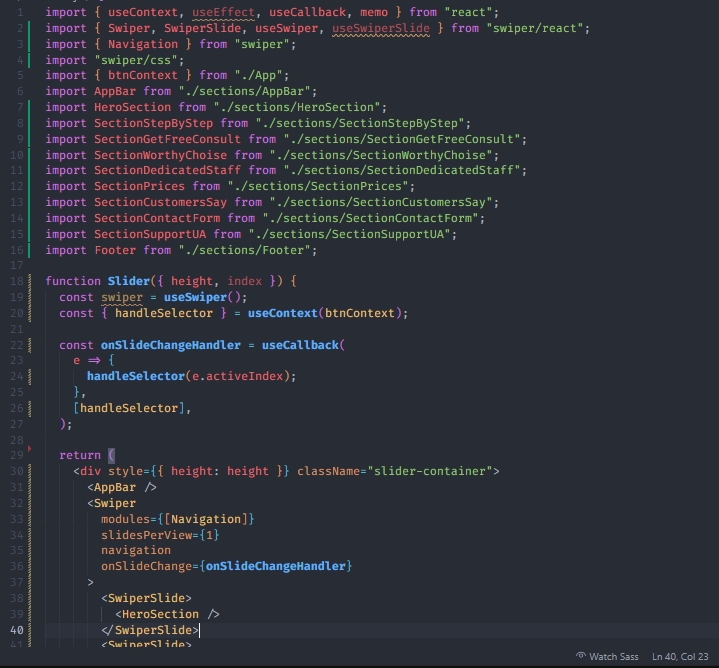Viewport: 719px width, 668px height.
Task: Click "./sections/AppBar" path on line 6
Action: tap(244, 91)
